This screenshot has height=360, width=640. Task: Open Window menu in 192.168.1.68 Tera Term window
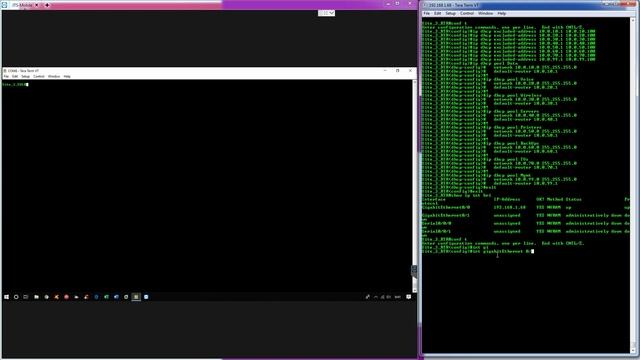(x=485, y=13)
